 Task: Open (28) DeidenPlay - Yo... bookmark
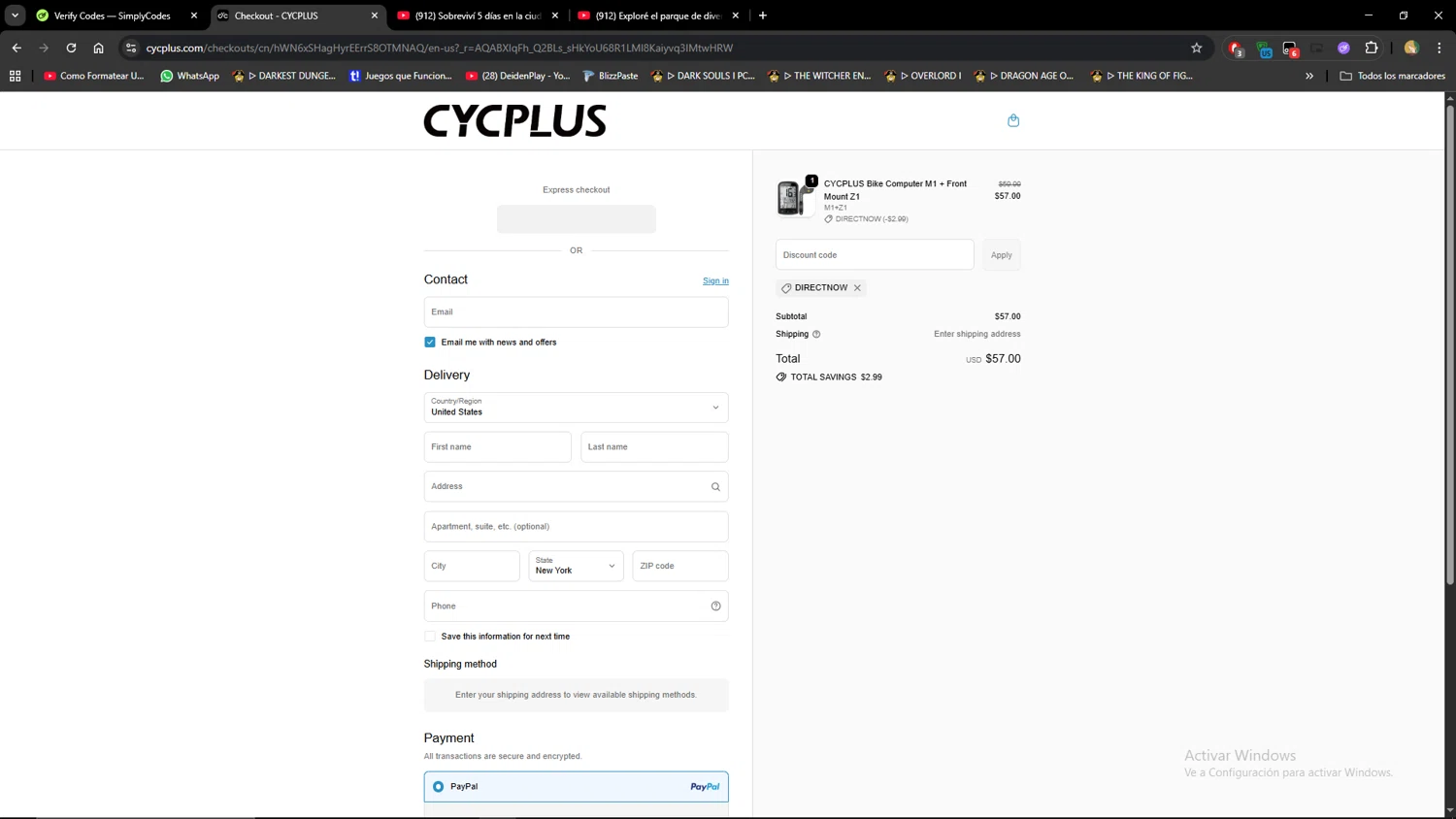coord(517,76)
